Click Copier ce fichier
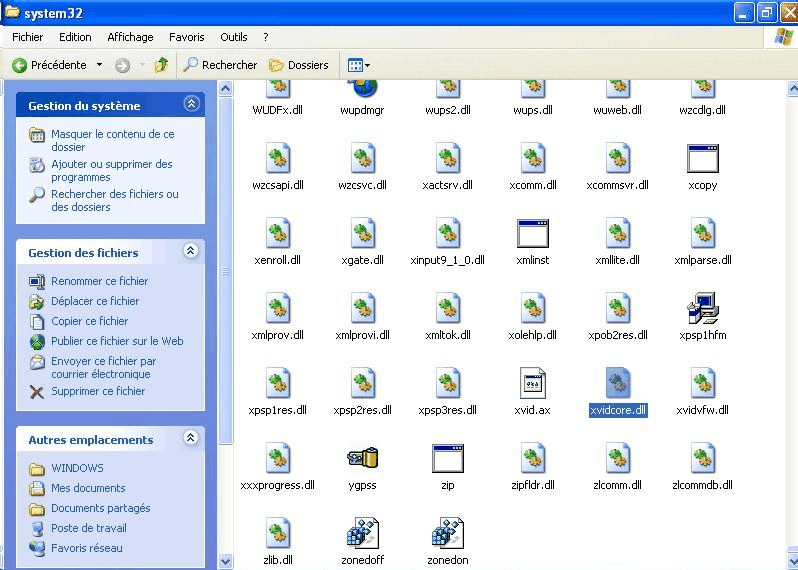Image resolution: width=798 pixels, height=570 pixels. point(90,321)
